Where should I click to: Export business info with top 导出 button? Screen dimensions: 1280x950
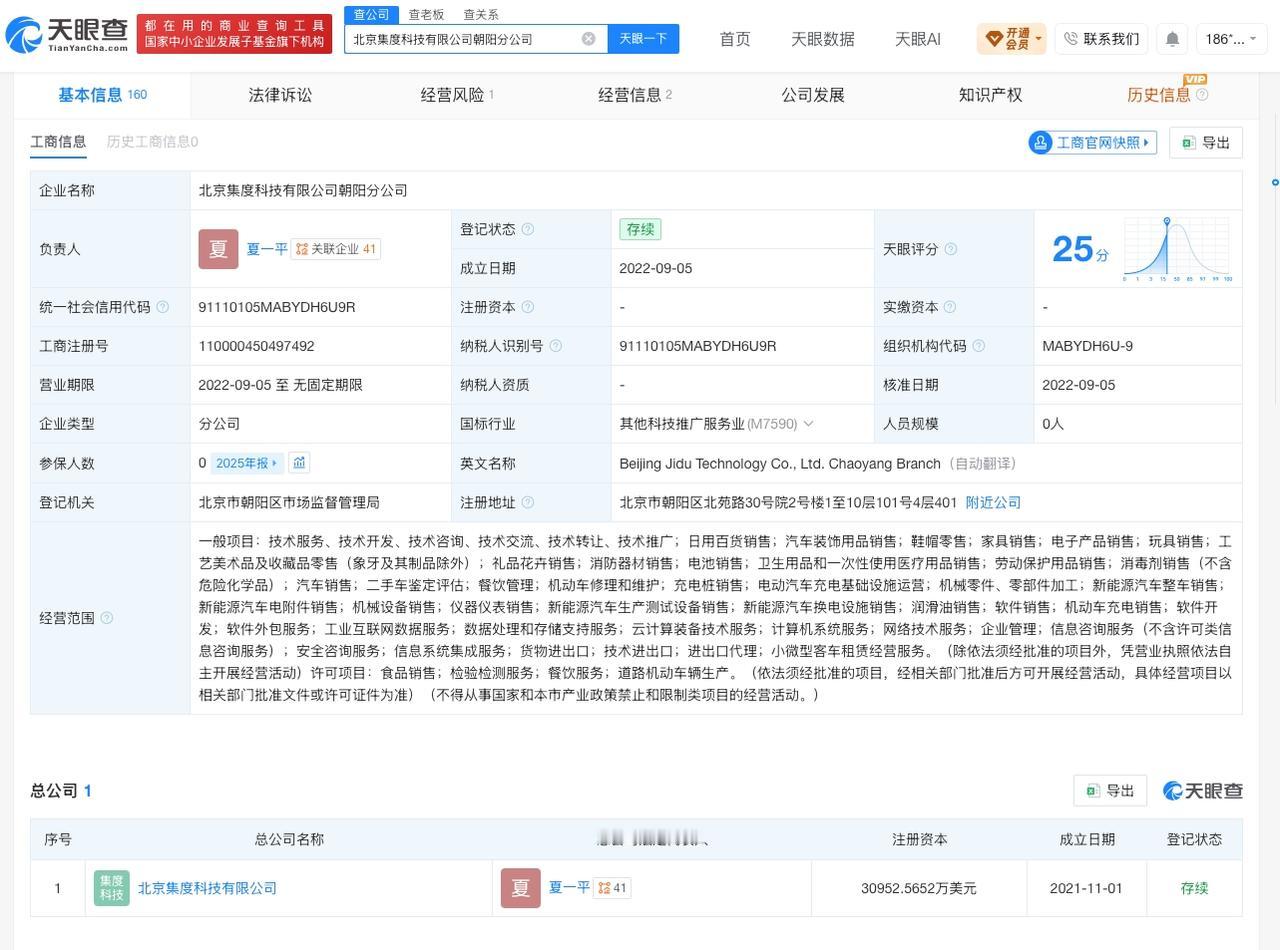click(x=1206, y=142)
